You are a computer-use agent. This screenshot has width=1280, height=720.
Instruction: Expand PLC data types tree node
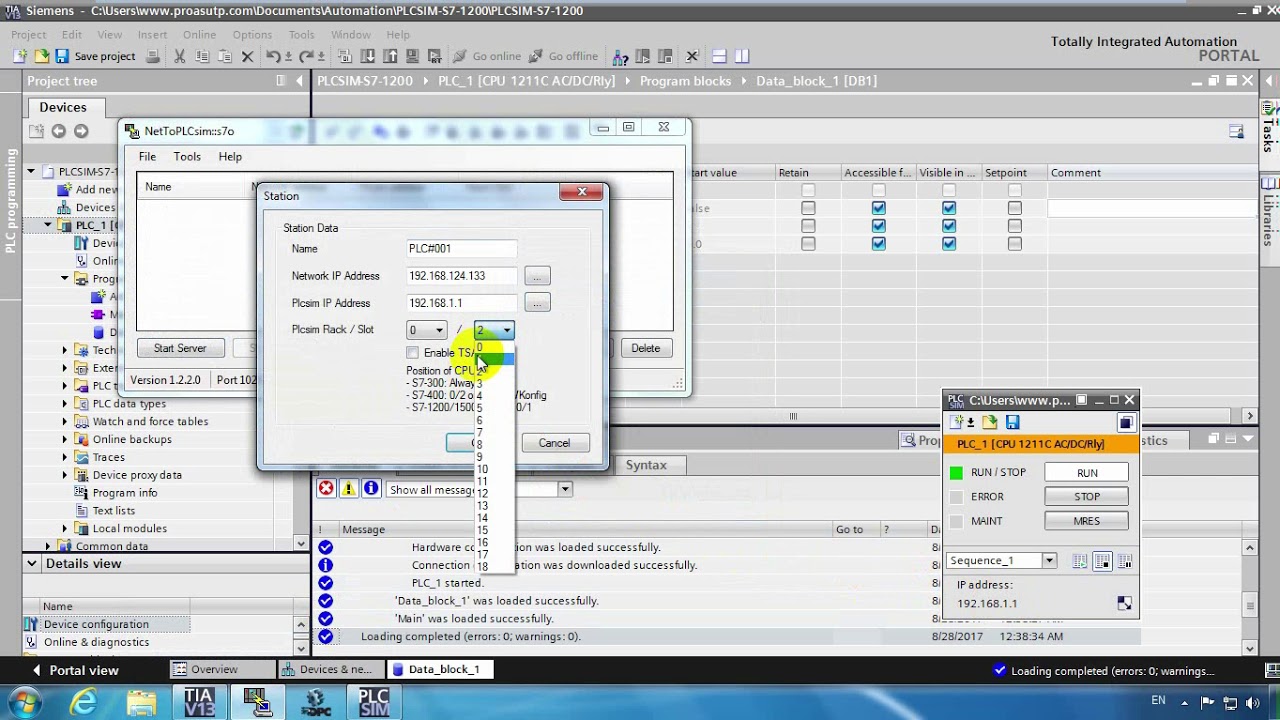65,404
